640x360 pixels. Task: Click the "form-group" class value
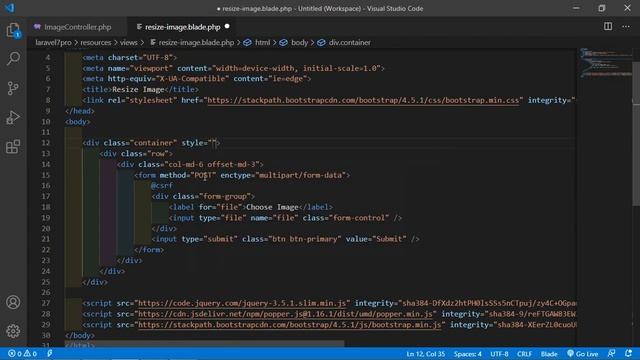(225, 196)
